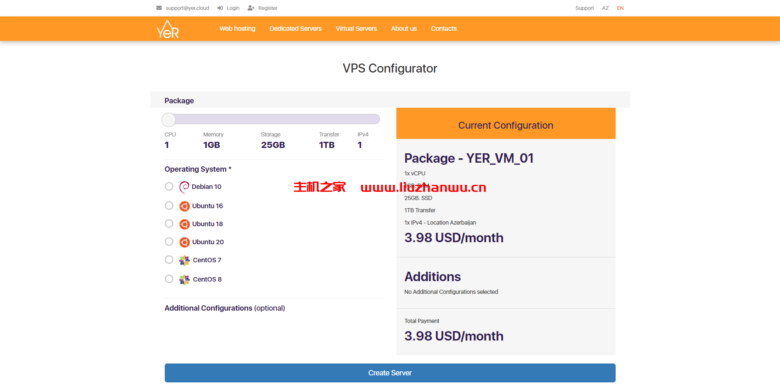Open the Dedicated Servers menu
Image resolution: width=780 pixels, height=384 pixels.
(295, 29)
